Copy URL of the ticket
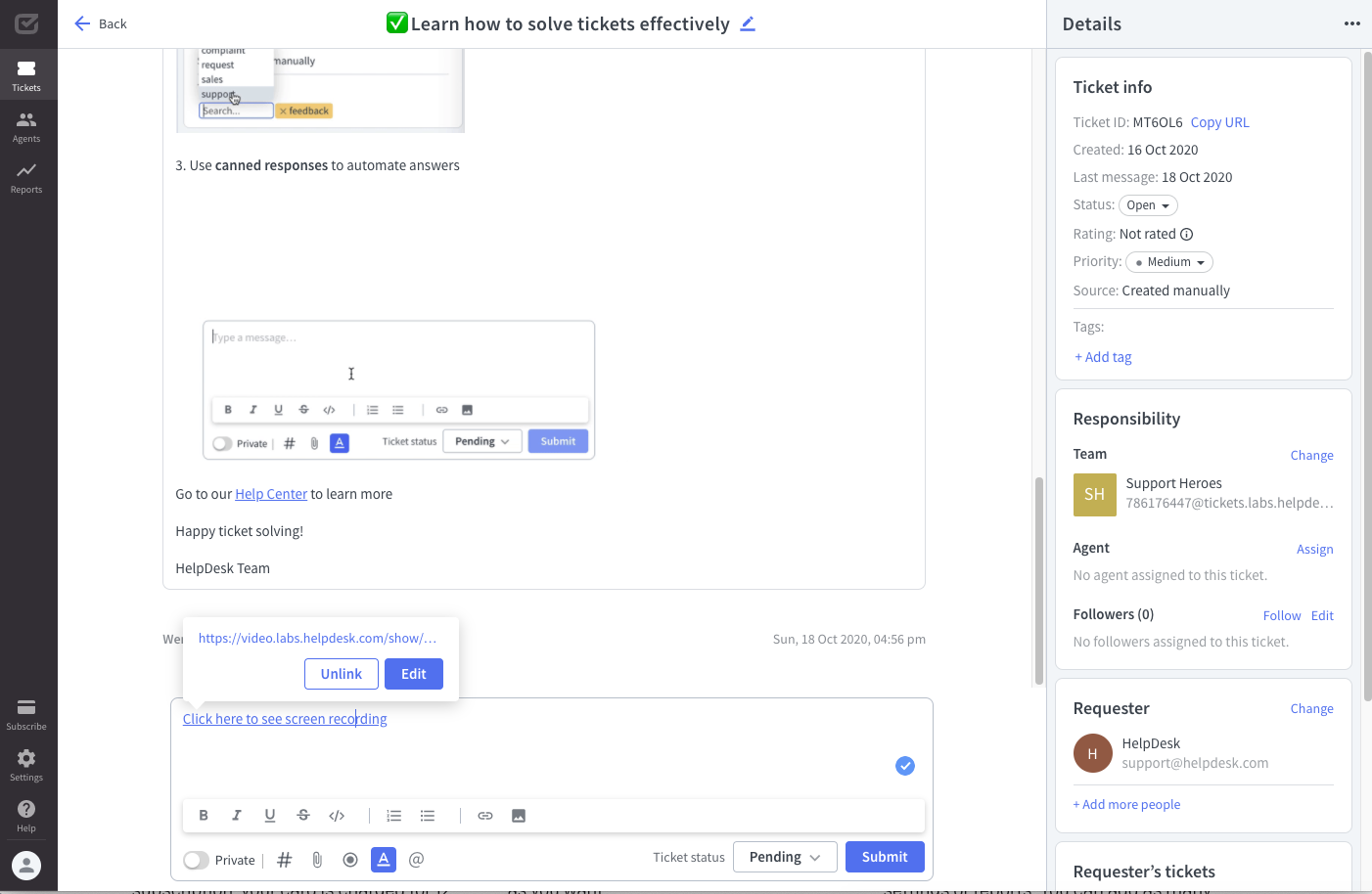 pyautogui.click(x=1219, y=122)
